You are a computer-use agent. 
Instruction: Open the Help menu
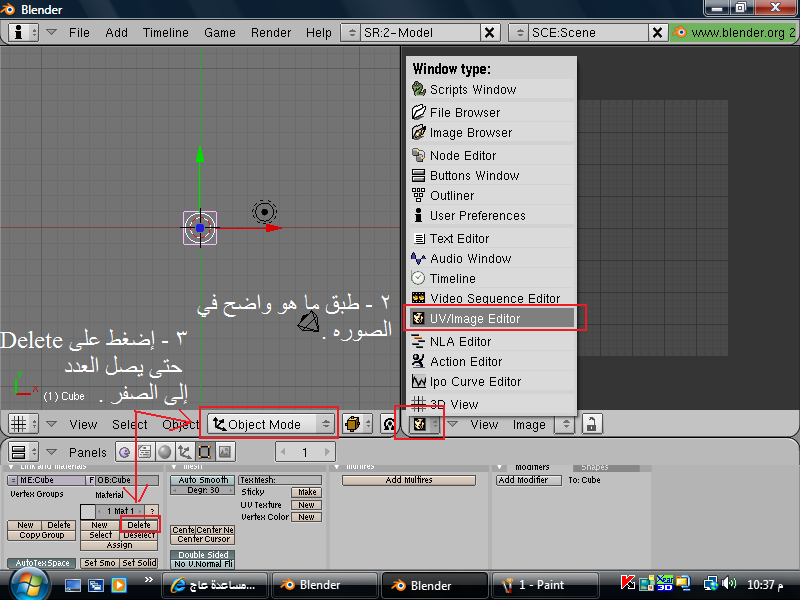(319, 33)
